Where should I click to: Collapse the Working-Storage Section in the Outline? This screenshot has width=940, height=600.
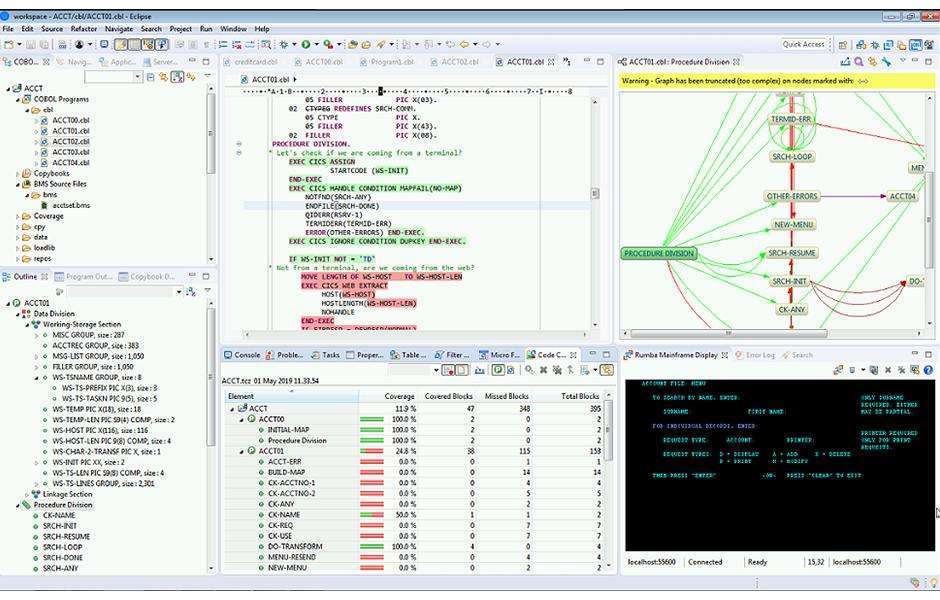point(26,324)
